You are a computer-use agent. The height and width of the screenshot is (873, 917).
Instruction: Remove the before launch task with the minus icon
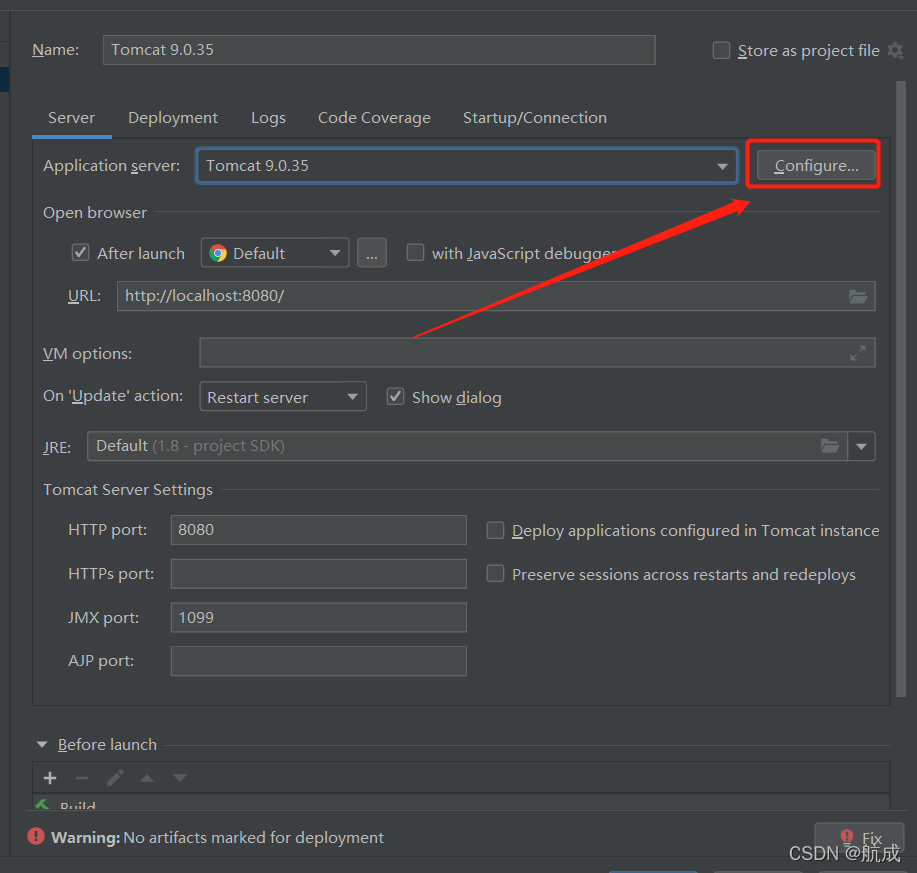(x=82, y=778)
